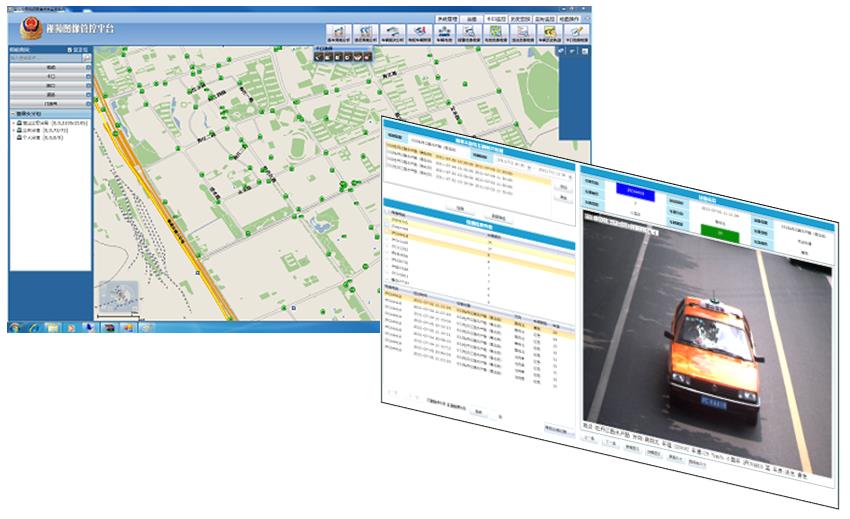Open the vehicle trajectory tool with car tracks icon
The width and height of the screenshot is (850, 519).
tap(392, 34)
